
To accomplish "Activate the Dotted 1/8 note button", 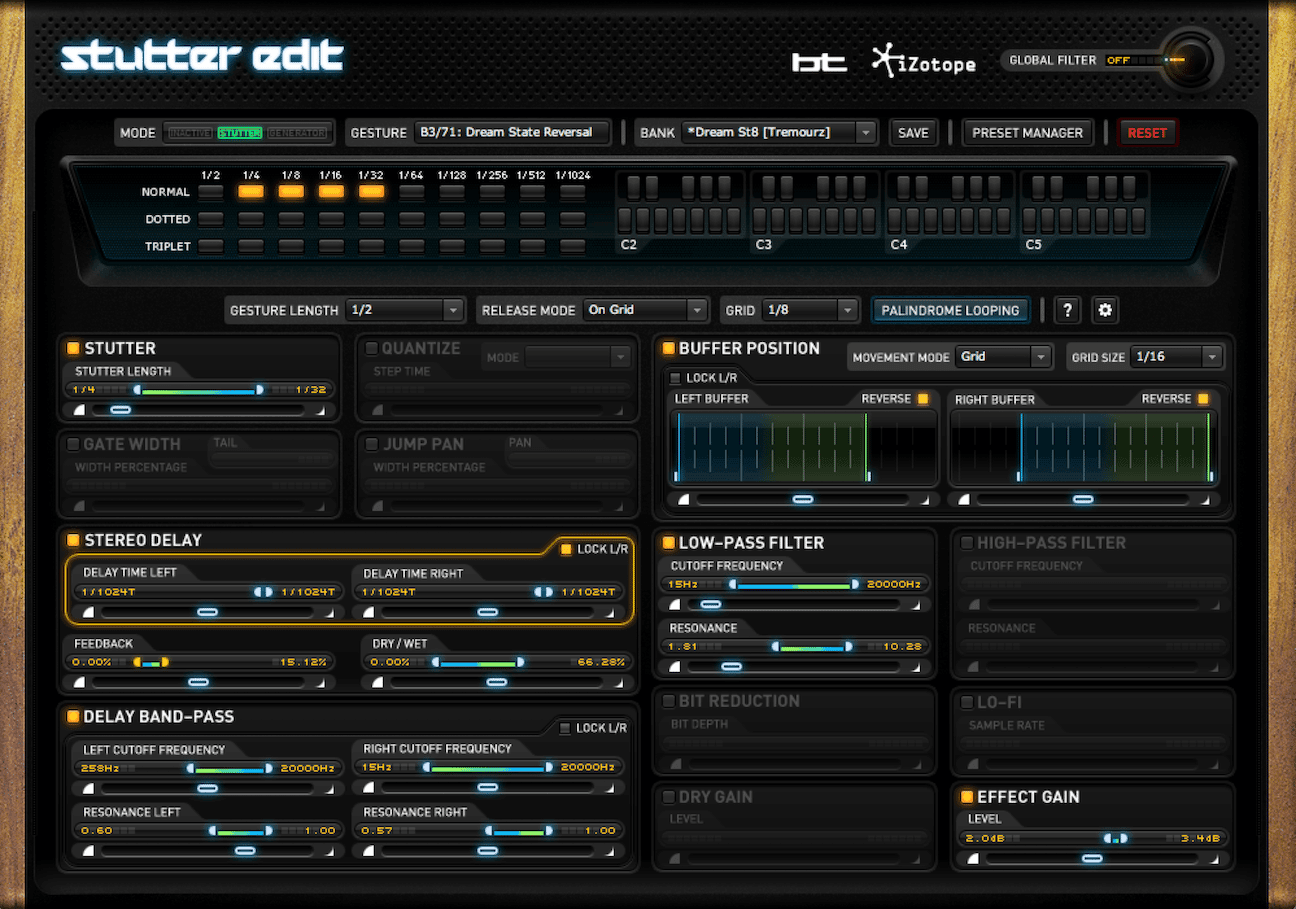I will tap(291, 218).
